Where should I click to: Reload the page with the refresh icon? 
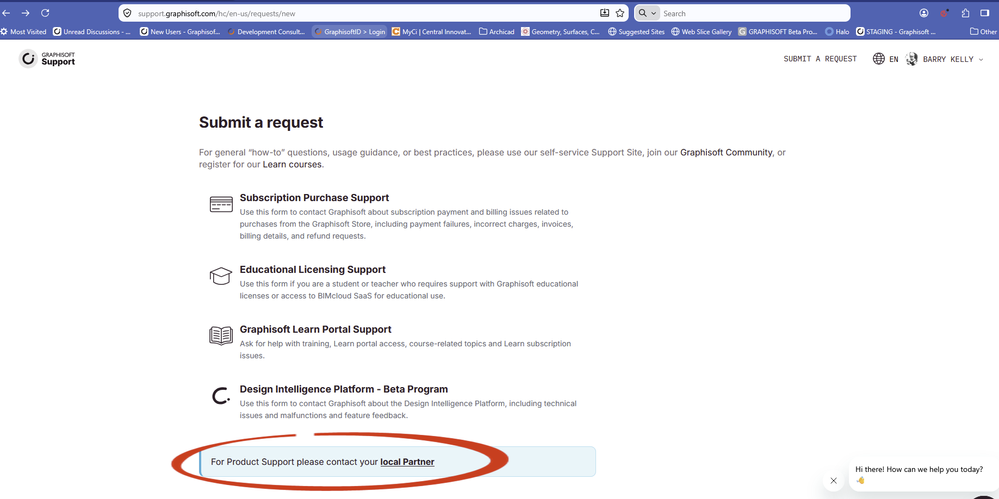coord(45,13)
